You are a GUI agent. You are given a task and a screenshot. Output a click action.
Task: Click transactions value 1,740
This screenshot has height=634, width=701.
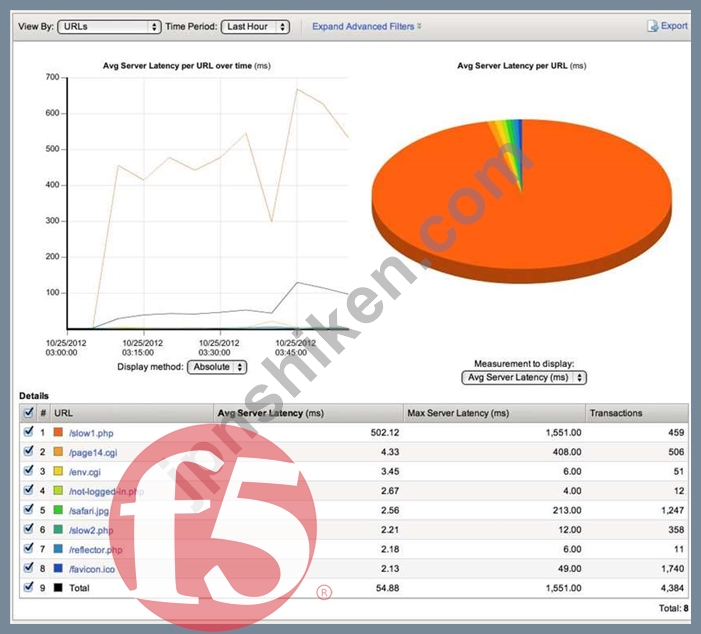tap(672, 569)
